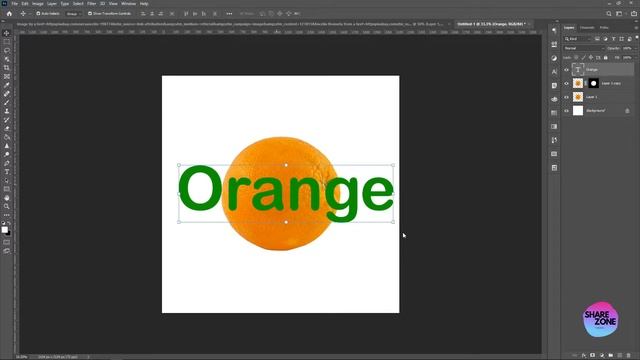Click the Align left edges button
This screenshot has height=360, width=640.
point(143,13)
